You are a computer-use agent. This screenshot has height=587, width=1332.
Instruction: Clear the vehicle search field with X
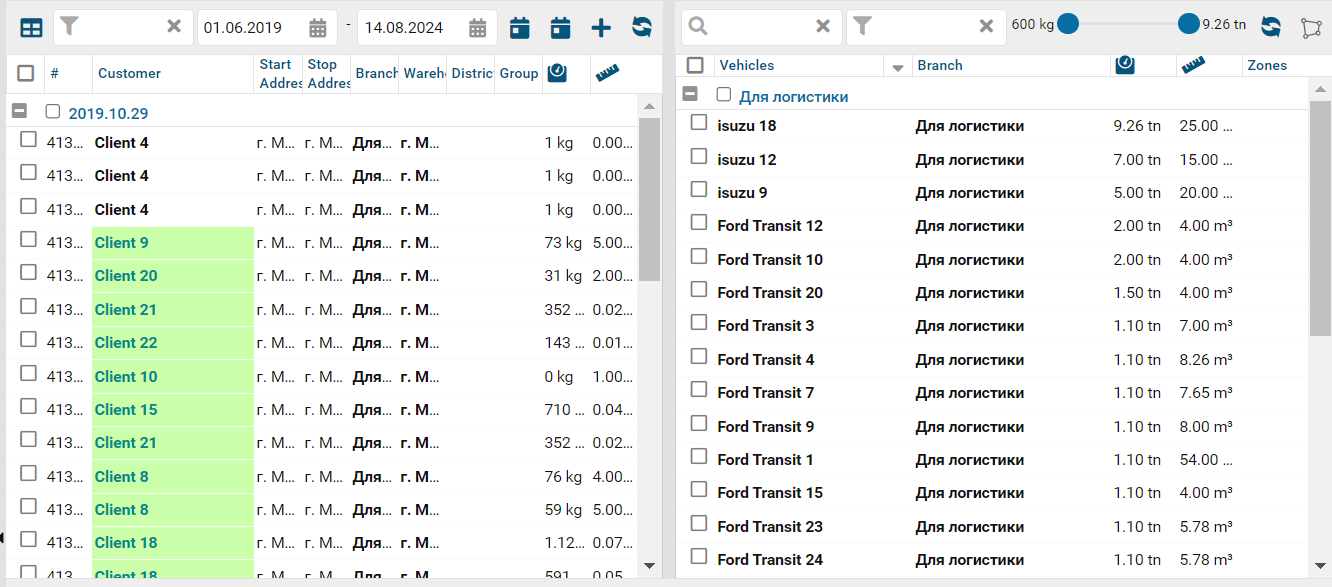click(823, 27)
